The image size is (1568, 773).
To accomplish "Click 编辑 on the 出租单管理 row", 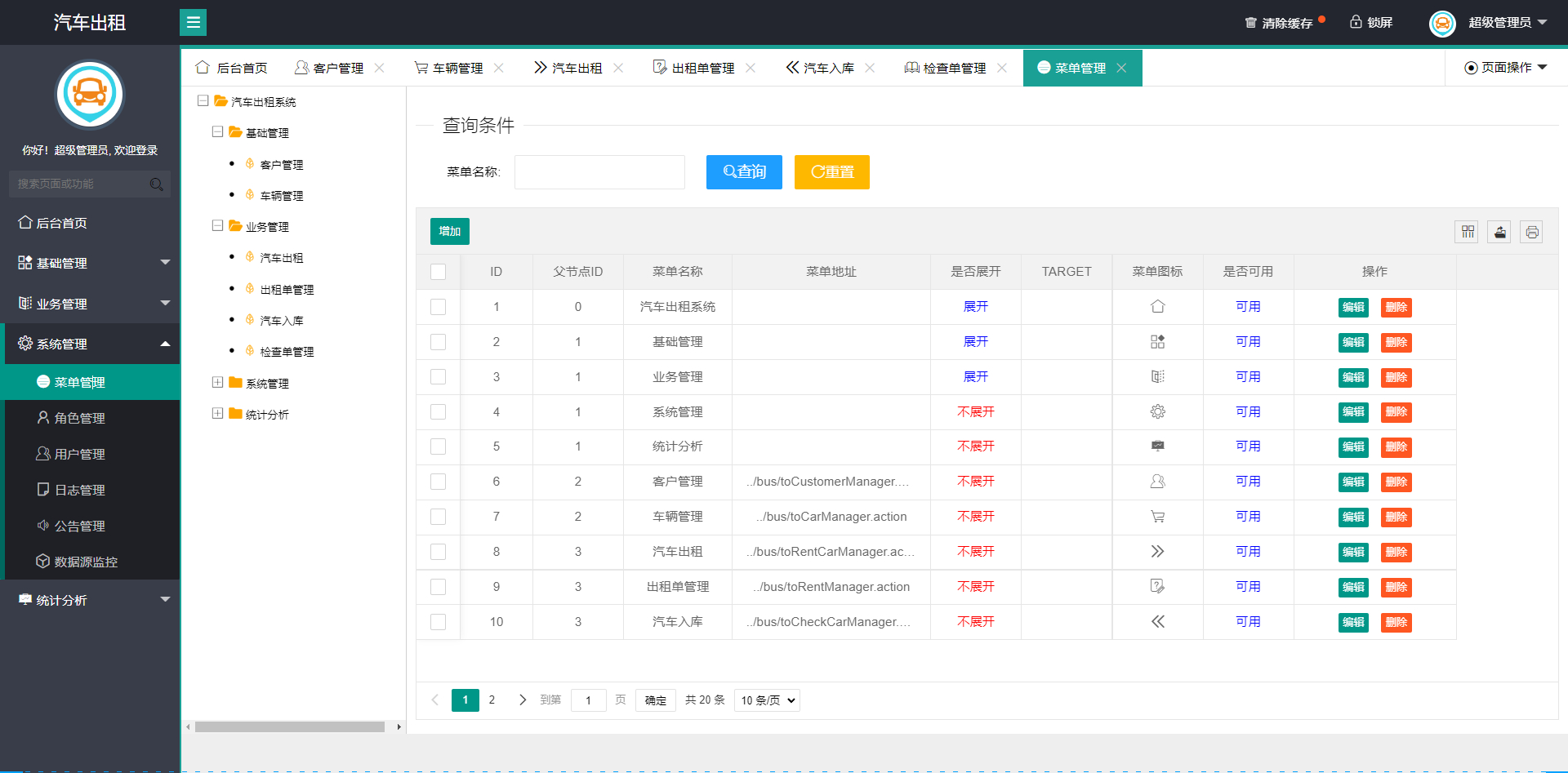I will (x=1352, y=587).
